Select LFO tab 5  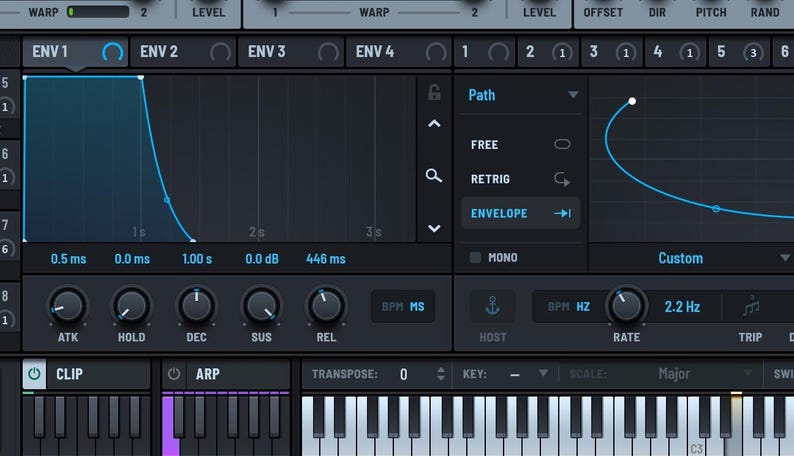point(740,52)
